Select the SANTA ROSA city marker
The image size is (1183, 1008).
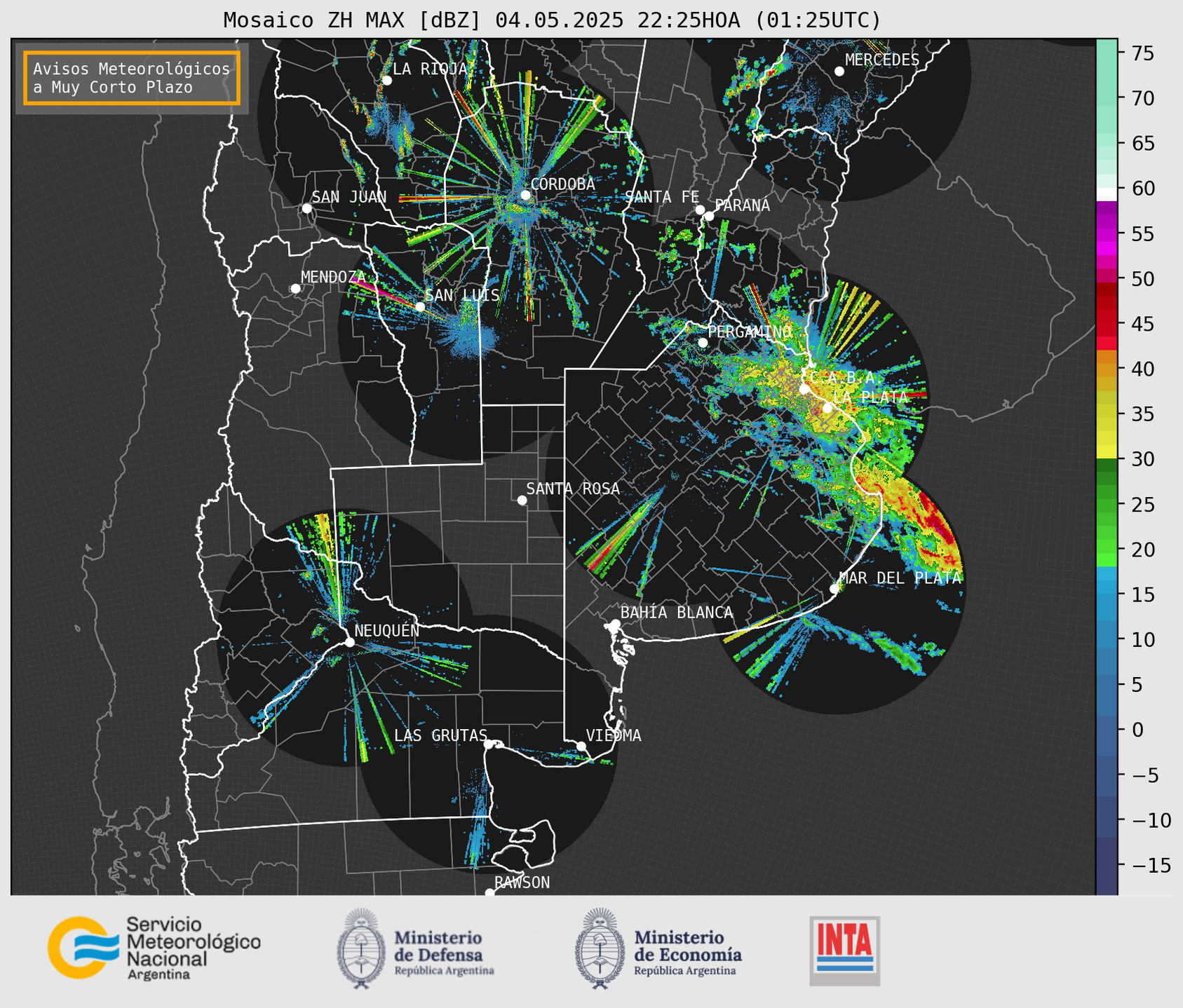coord(522,500)
